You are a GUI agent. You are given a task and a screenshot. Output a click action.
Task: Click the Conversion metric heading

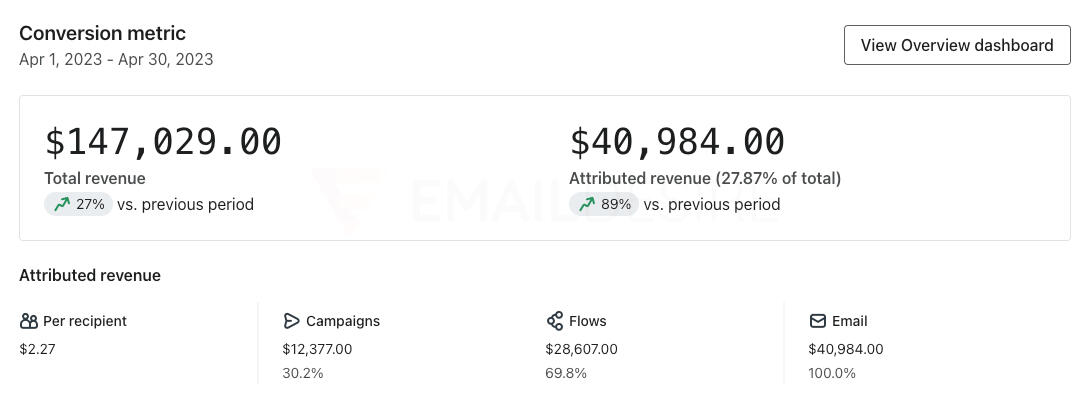(x=102, y=34)
